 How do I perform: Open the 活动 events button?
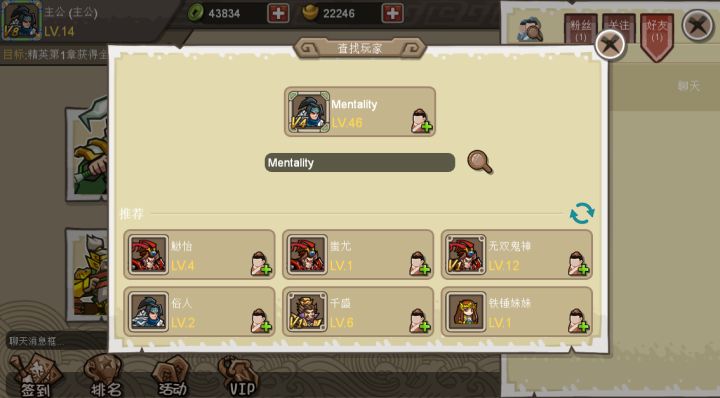coord(172,377)
